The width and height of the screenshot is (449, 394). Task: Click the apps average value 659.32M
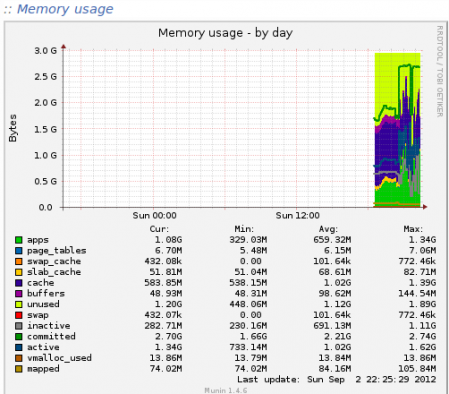tap(332, 240)
